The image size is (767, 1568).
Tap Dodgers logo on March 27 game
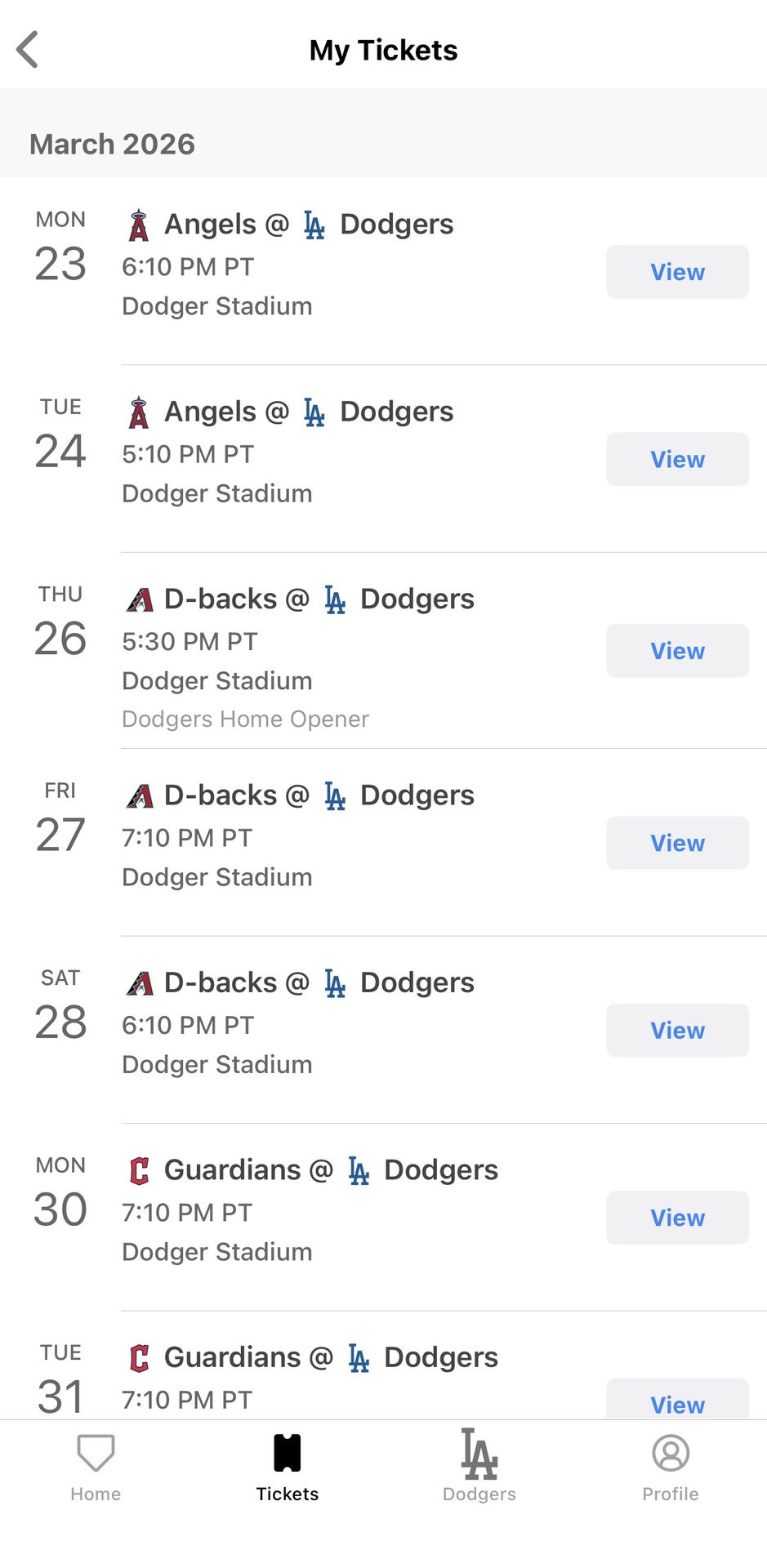point(335,796)
